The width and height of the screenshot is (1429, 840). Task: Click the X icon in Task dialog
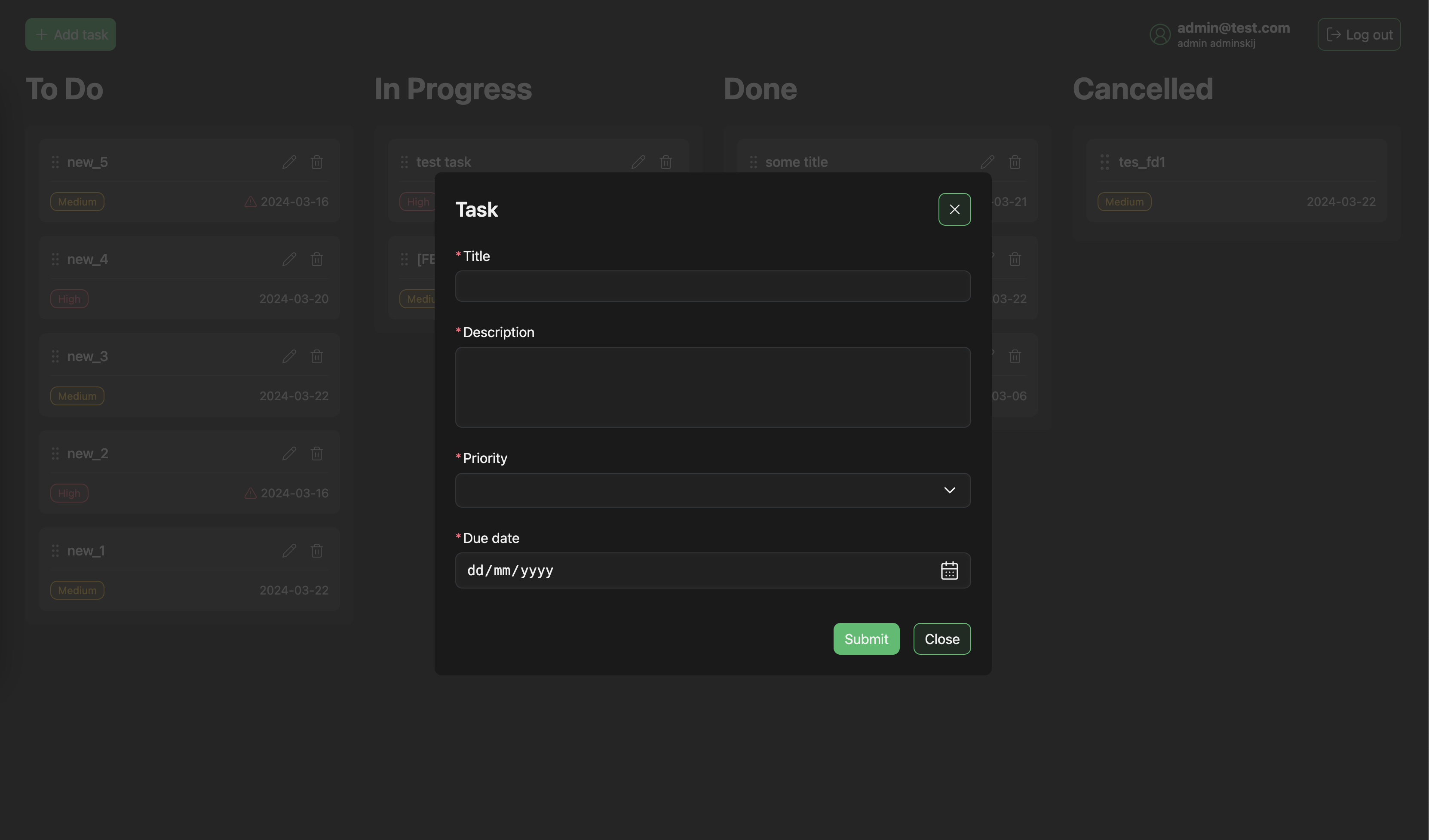click(954, 209)
